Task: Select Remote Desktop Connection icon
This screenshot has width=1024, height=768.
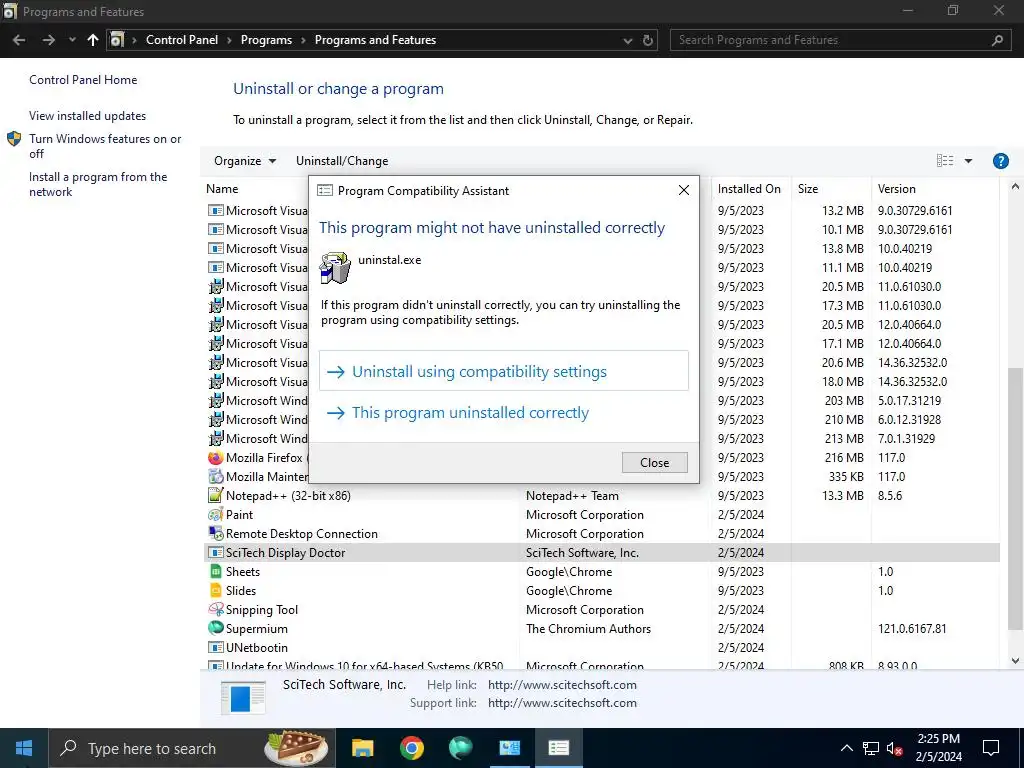Action: 216,534
